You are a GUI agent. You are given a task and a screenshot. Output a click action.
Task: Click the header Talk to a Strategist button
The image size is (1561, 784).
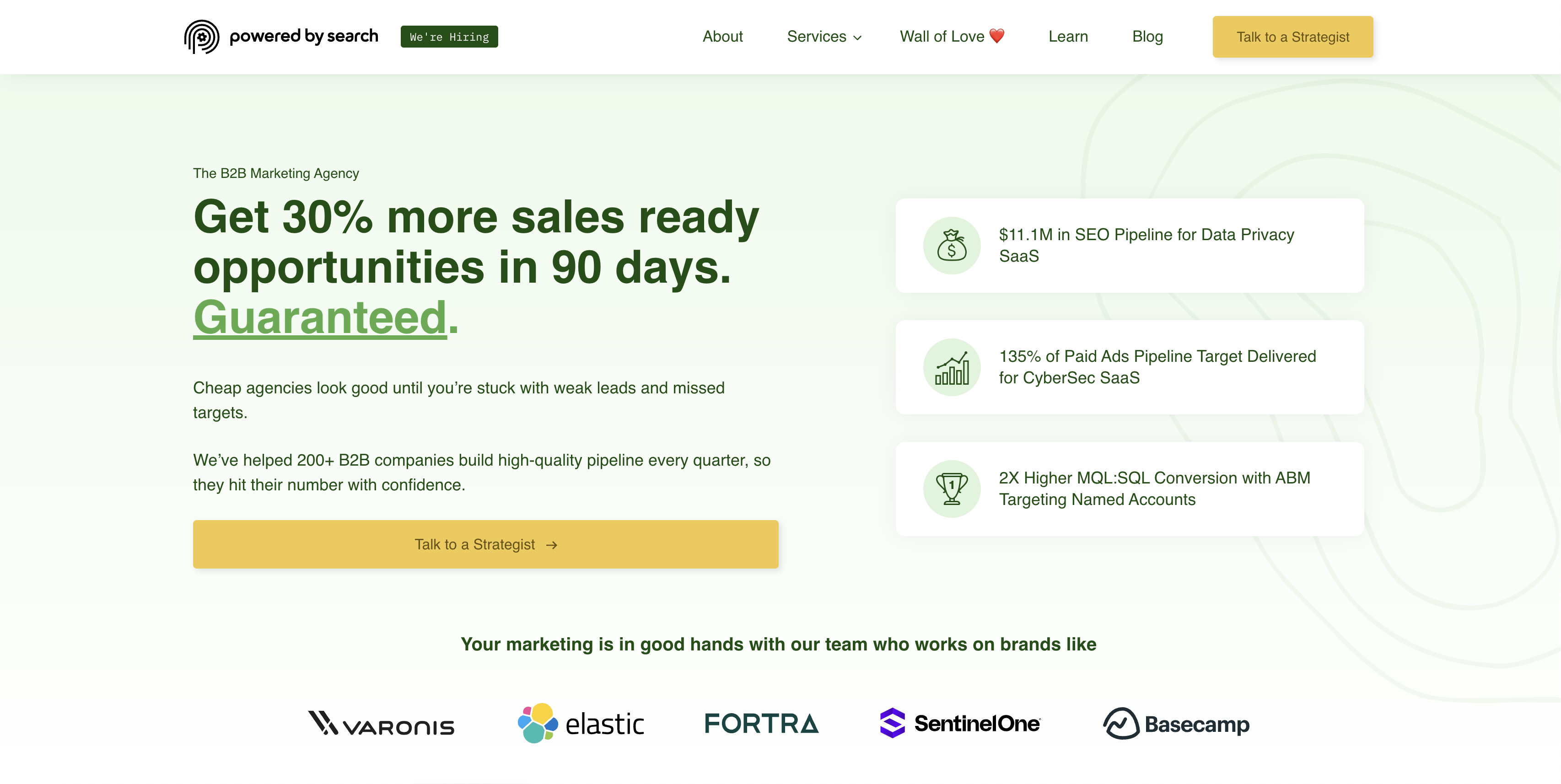[1292, 37]
